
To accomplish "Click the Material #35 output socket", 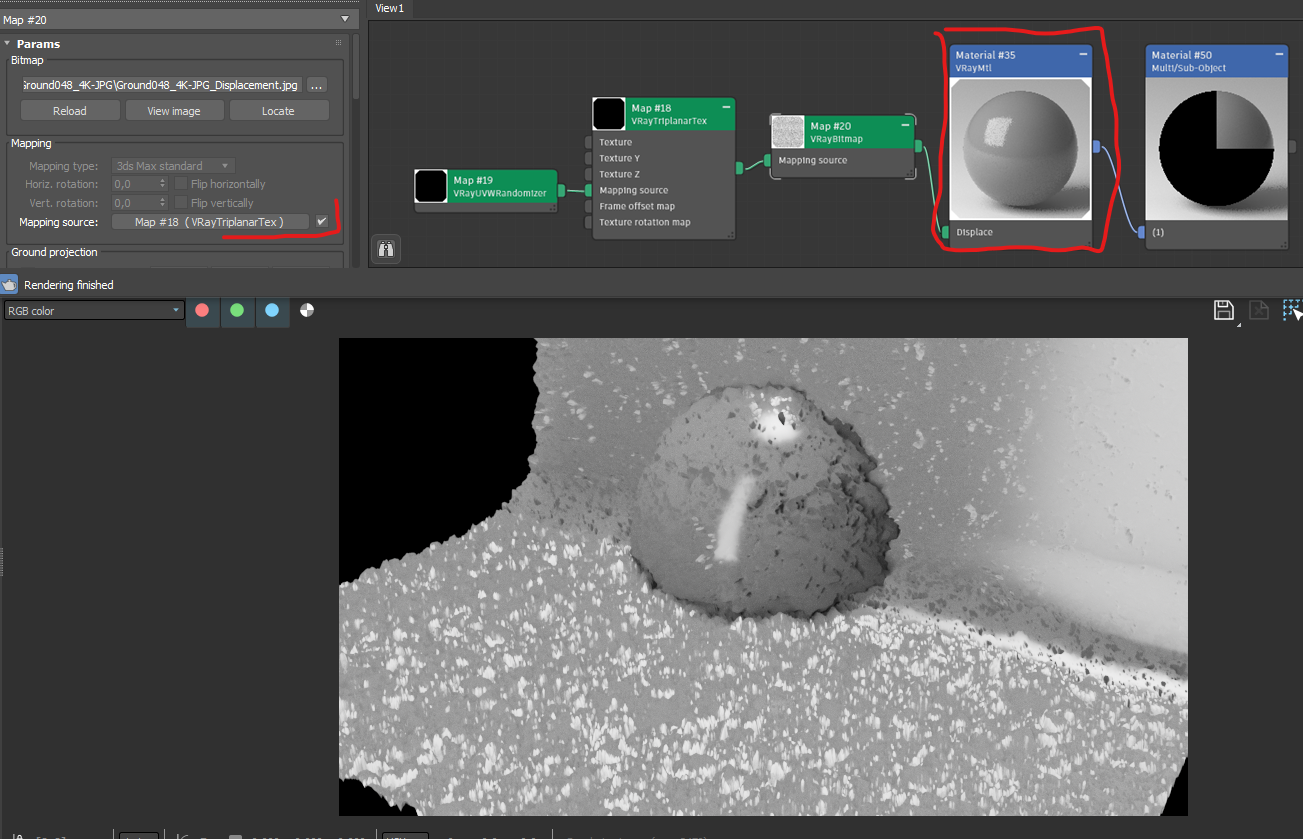I will (x=1096, y=147).
